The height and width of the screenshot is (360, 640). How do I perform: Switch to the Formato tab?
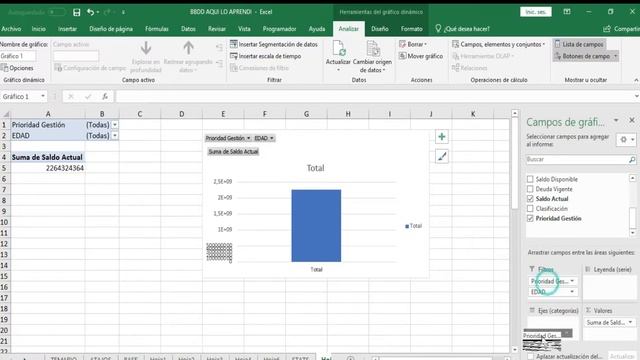(x=411, y=29)
